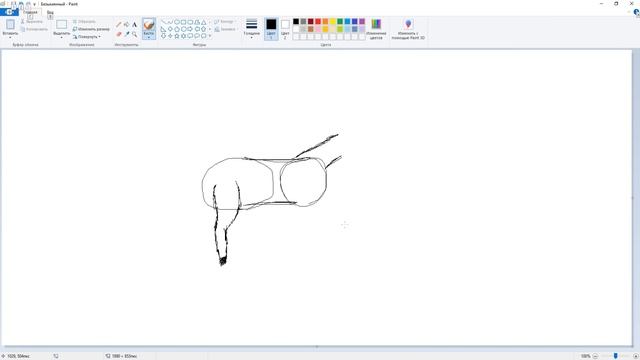Click the Copy (Копировать) button

[x=34, y=29]
